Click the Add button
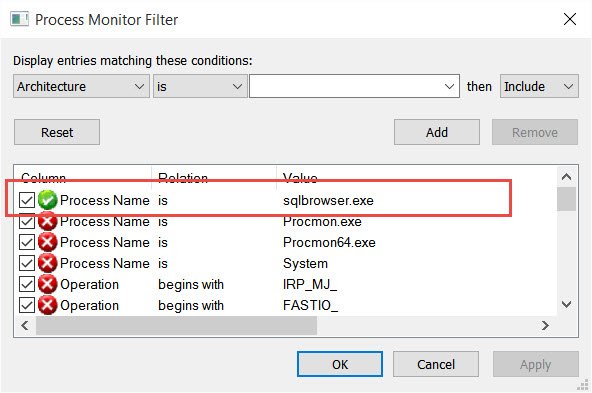This screenshot has height=393, width=592. click(437, 132)
